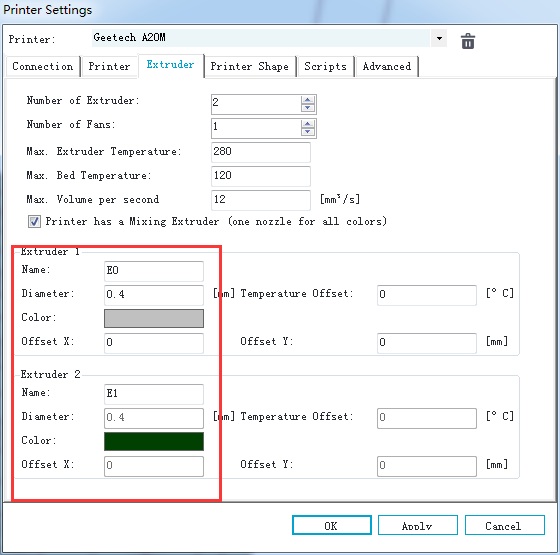This screenshot has height=555, width=560.
Task: Decrease Number of Fans with down arrow
Action: point(308,132)
